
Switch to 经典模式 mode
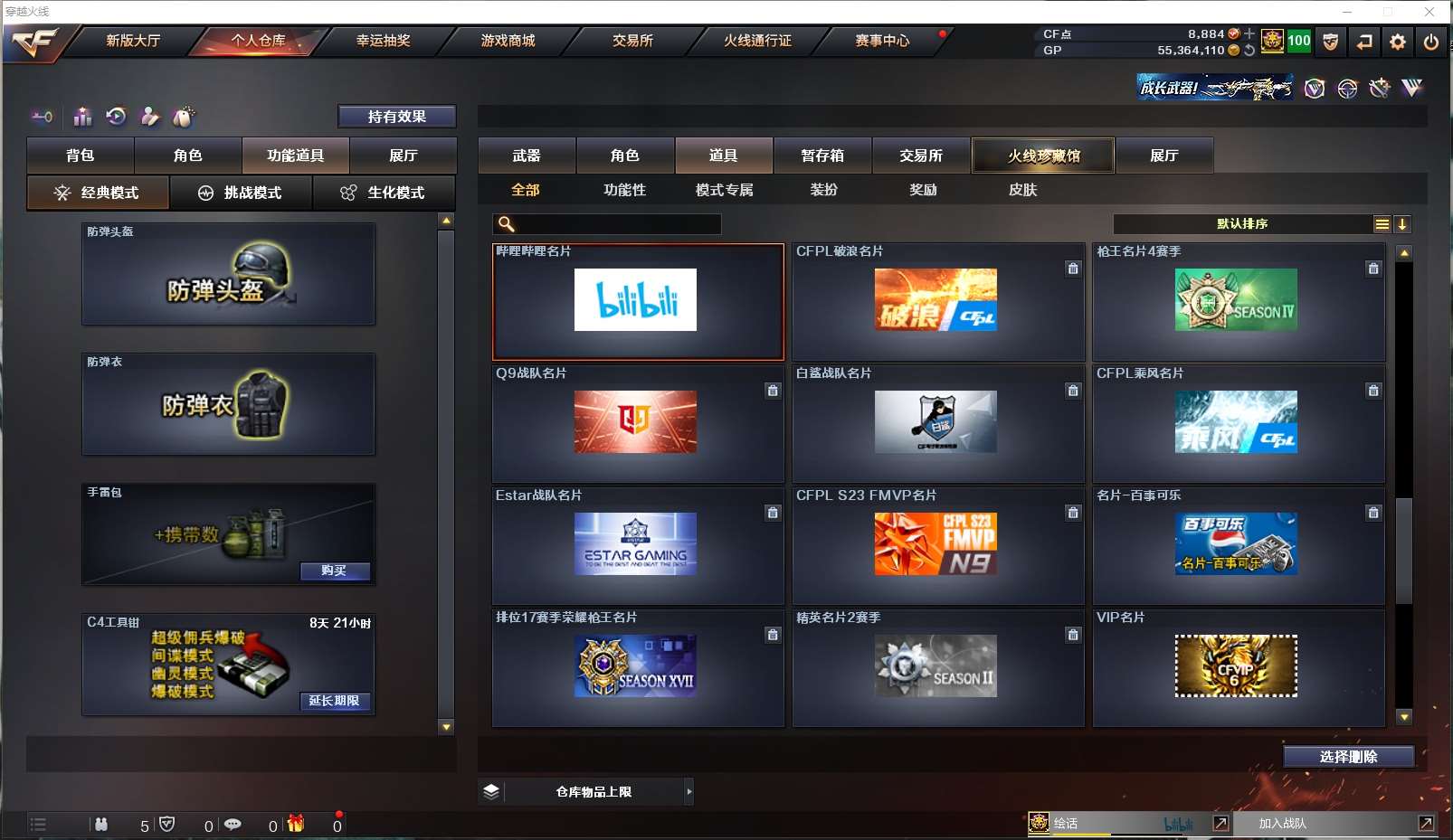[x=98, y=193]
